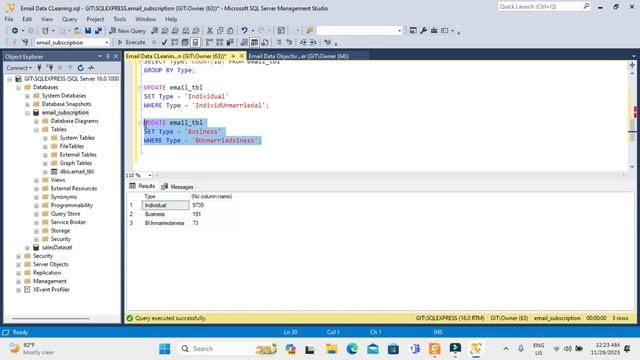640x360 pixels.
Task: Click the Type column header in results
Action: coord(165,197)
